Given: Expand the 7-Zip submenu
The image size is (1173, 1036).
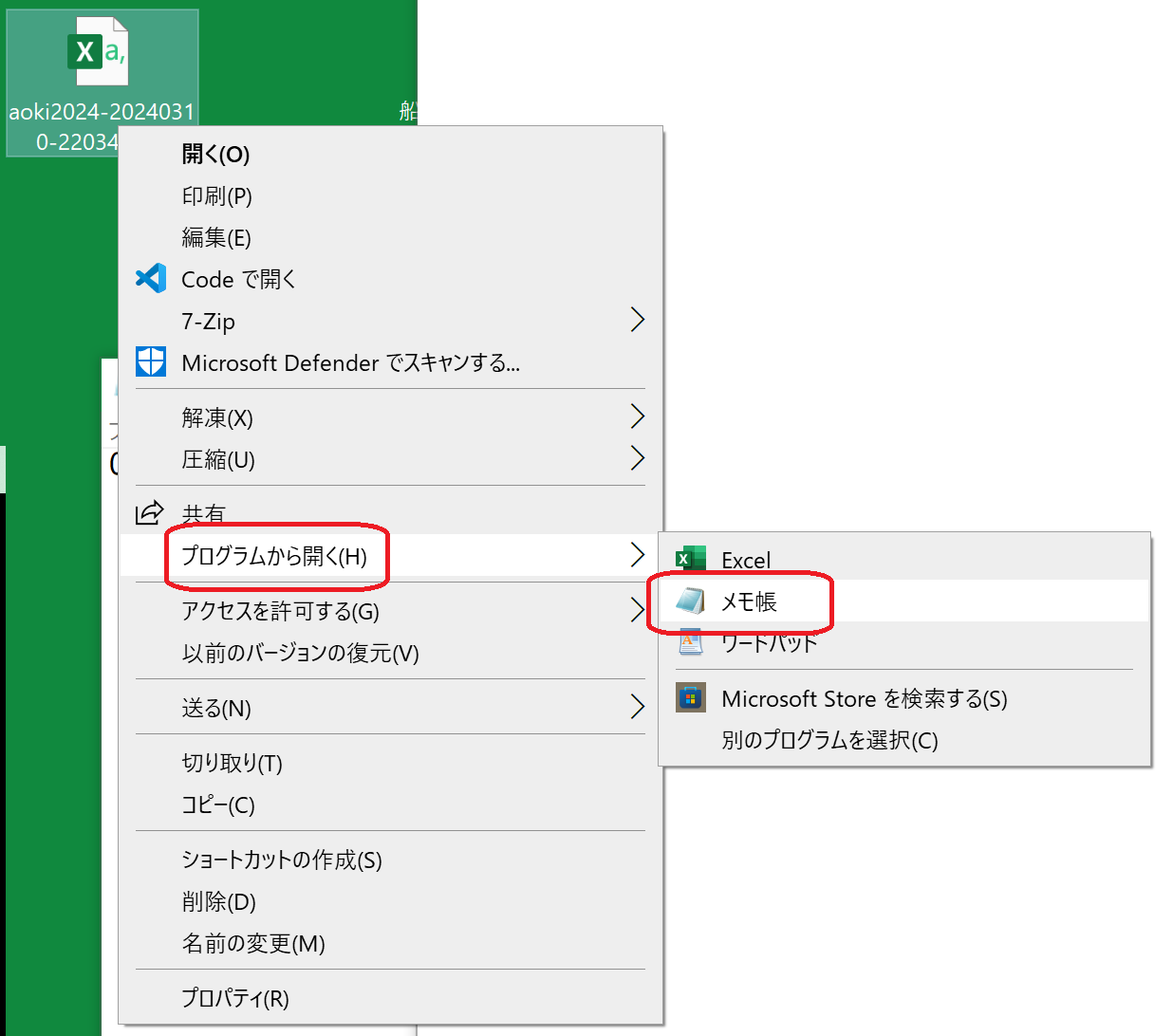Looking at the screenshot, I should click(x=380, y=321).
